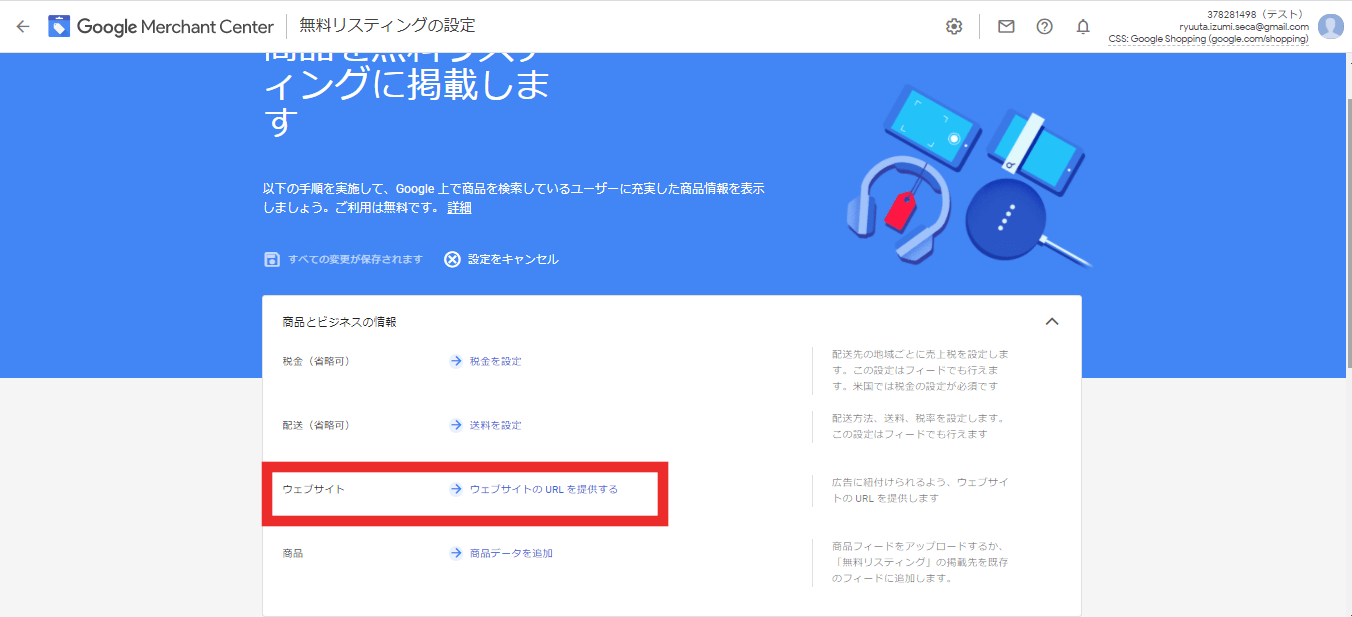Open the 税金を設定 link
The width and height of the screenshot is (1352, 617).
tap(496, 361)
